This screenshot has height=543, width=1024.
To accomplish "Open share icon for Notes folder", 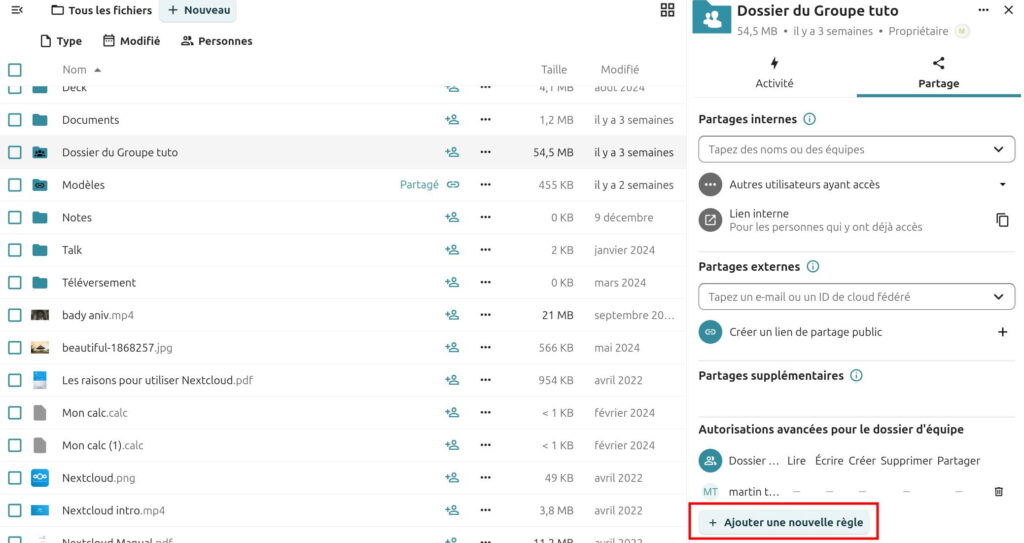I will (452, 218).
